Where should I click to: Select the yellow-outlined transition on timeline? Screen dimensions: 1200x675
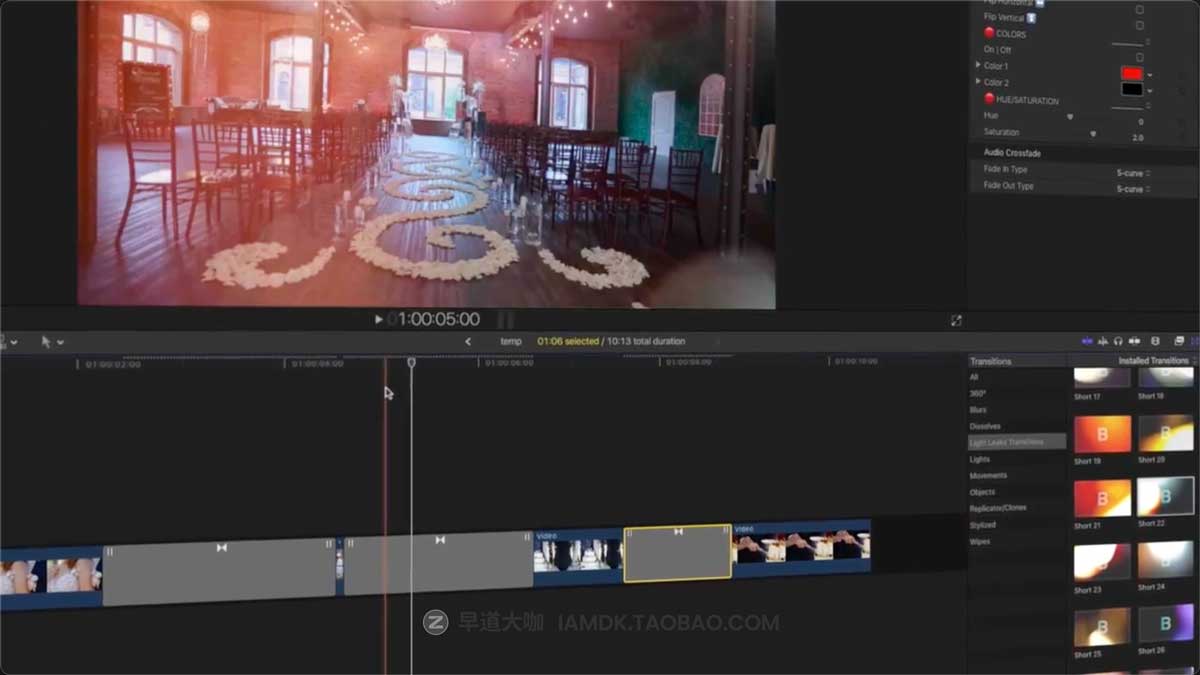coord(678,552)
